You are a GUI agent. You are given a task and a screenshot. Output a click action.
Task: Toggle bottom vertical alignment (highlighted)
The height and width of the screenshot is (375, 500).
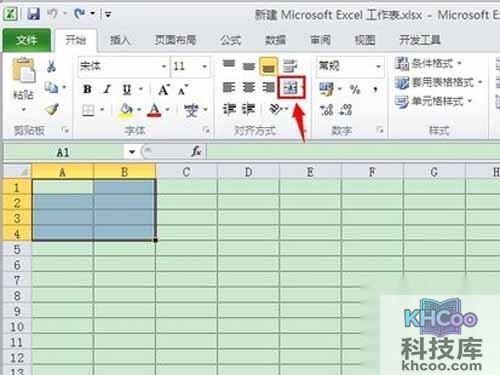click(269, 66)
